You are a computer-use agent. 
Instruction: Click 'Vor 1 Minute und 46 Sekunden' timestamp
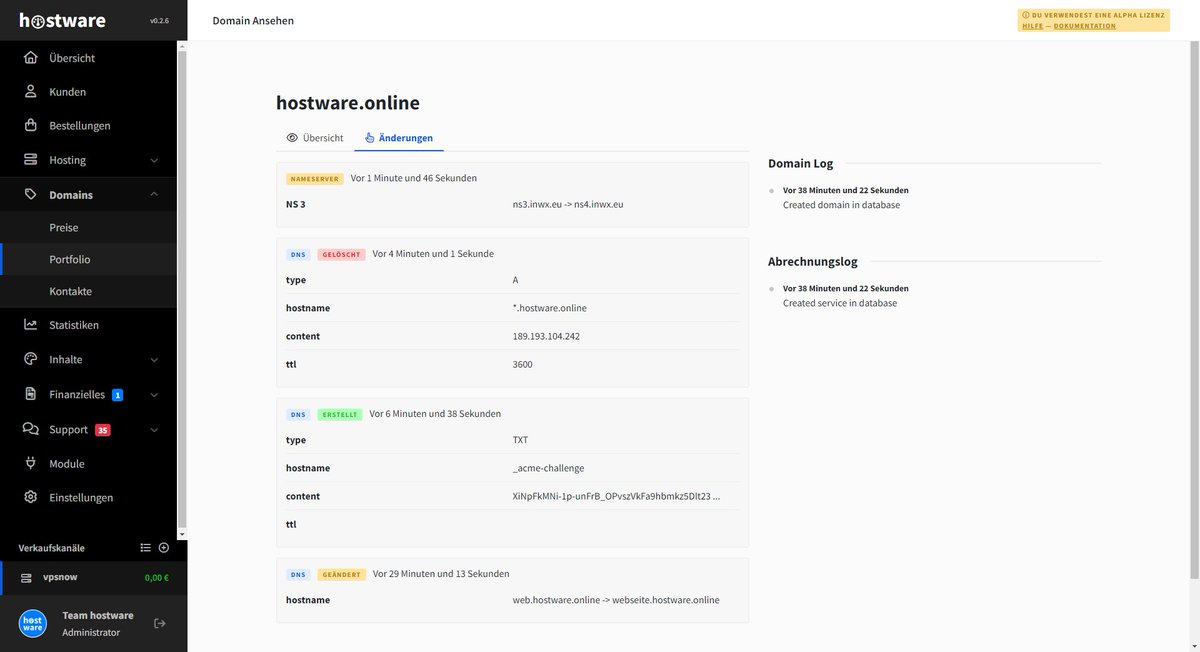pyautogui.click(x=414, y=178)
